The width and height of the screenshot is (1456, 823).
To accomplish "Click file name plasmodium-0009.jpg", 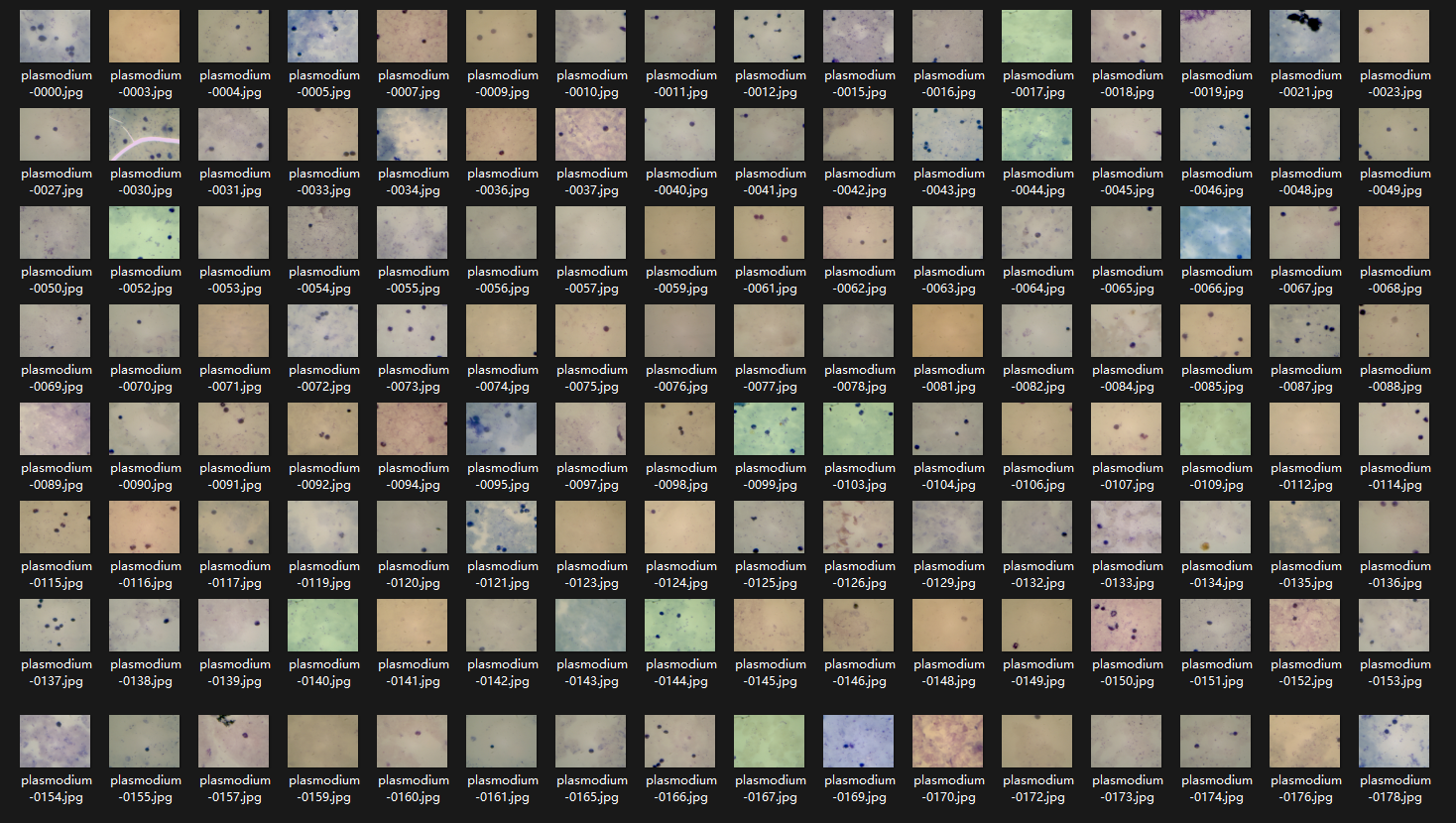I will click(x=503, y=83).
